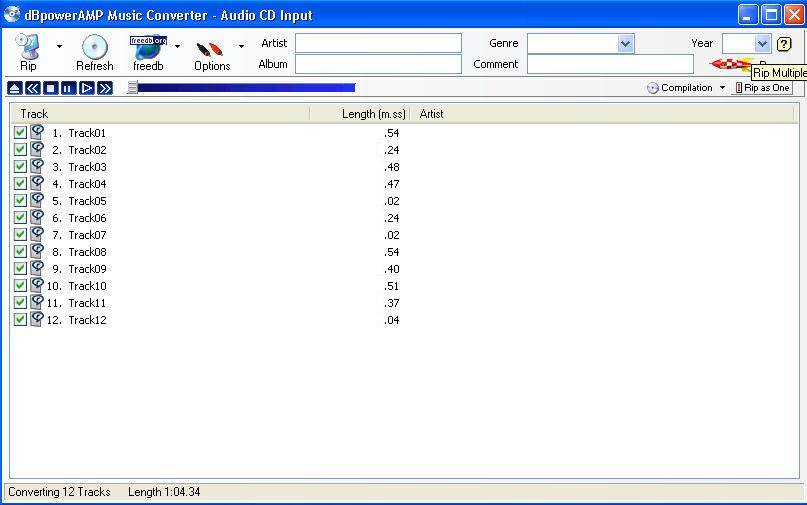Image resolution: width=807 pixels, height=505 pixels.
Task: Sort by the Length (m.ss) column header
Action: [x=371, y=114]
